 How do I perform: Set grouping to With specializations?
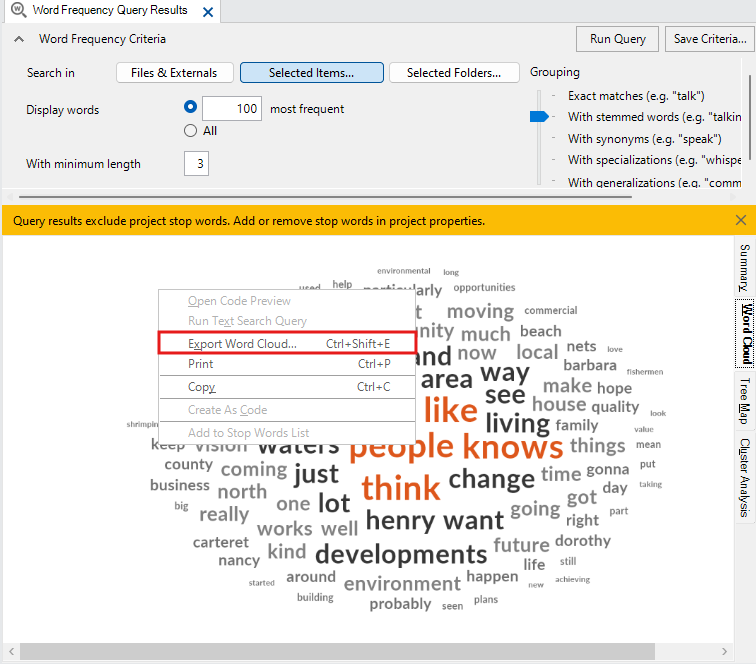[654, 160]
